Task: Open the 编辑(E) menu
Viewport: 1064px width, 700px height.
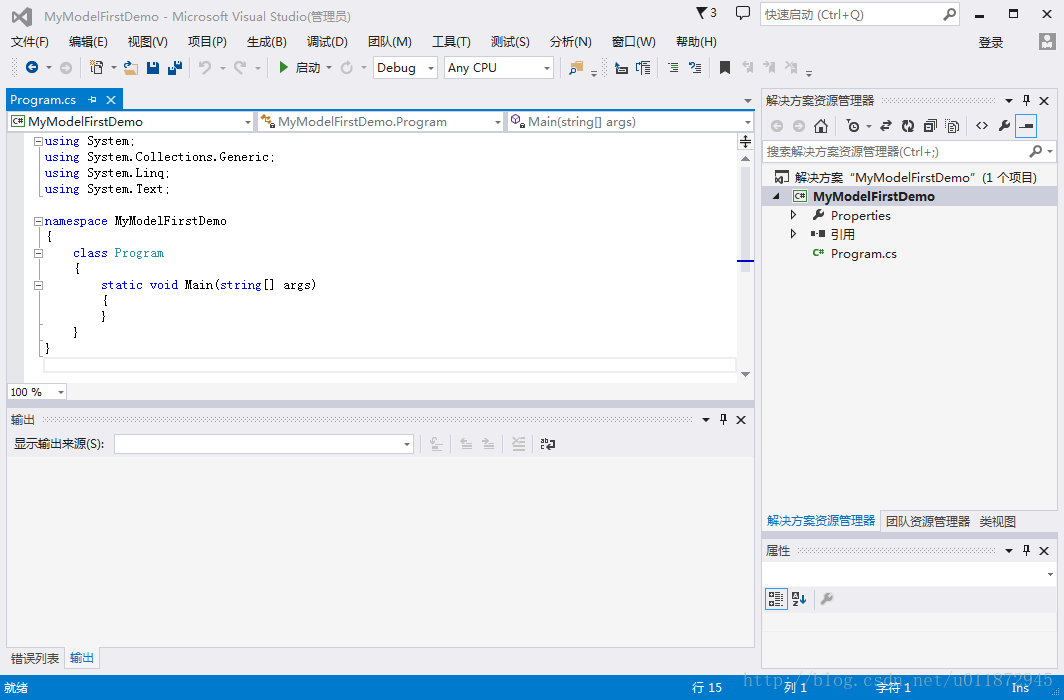Action: point(88,42)
